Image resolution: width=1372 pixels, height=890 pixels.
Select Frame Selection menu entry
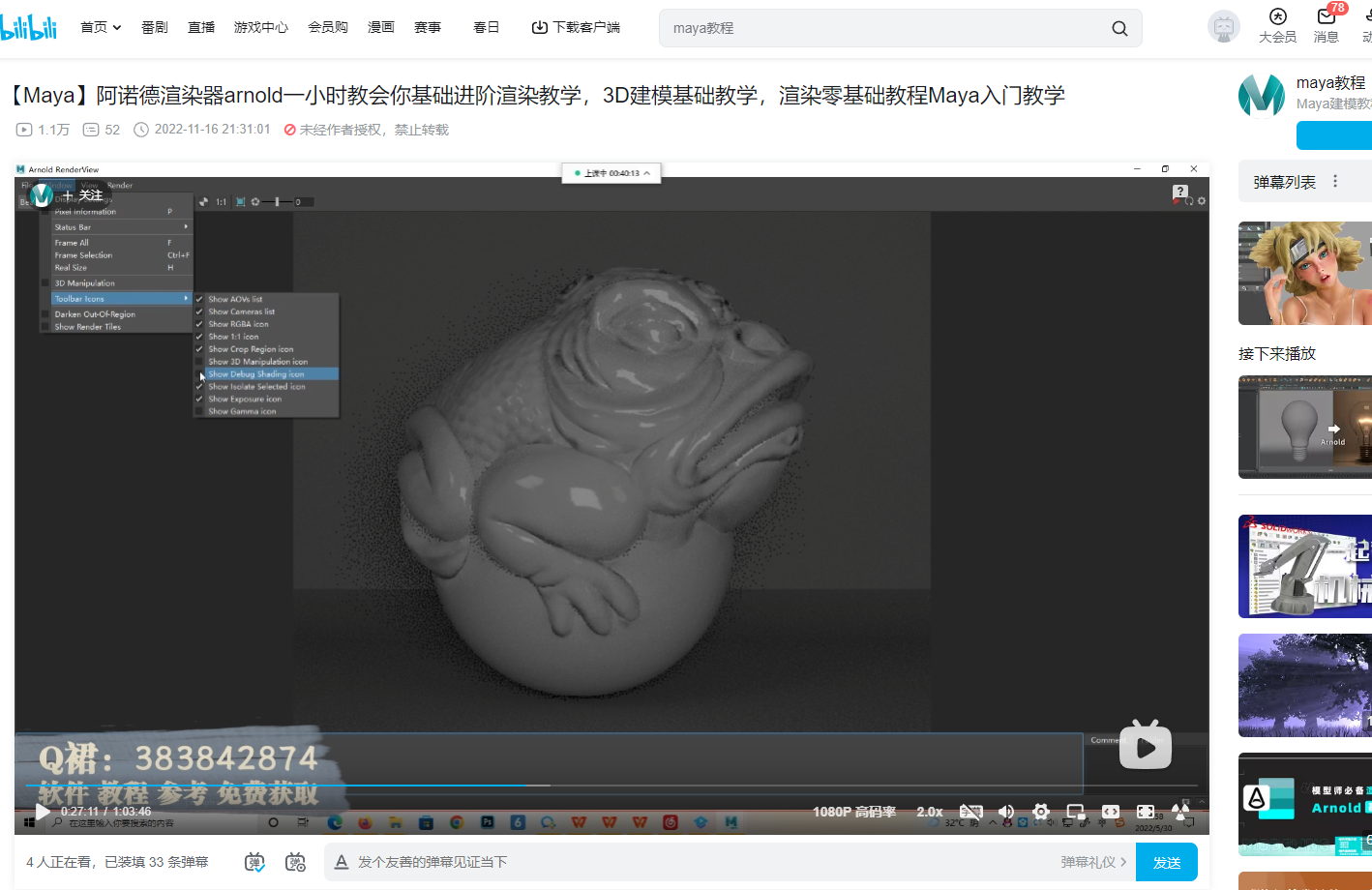[122, 255]
